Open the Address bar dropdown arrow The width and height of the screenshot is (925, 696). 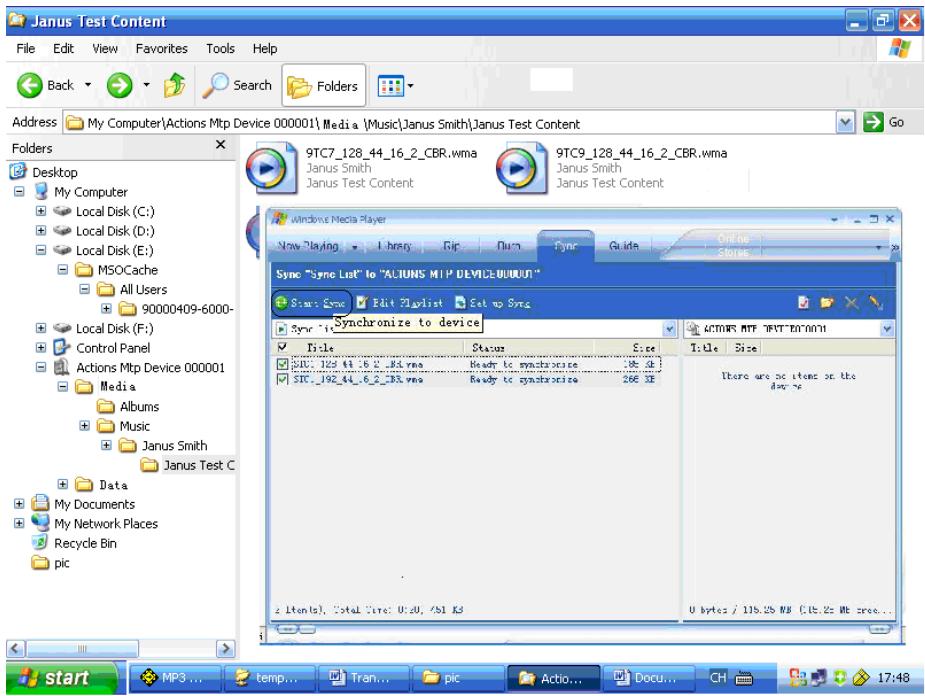845,122
